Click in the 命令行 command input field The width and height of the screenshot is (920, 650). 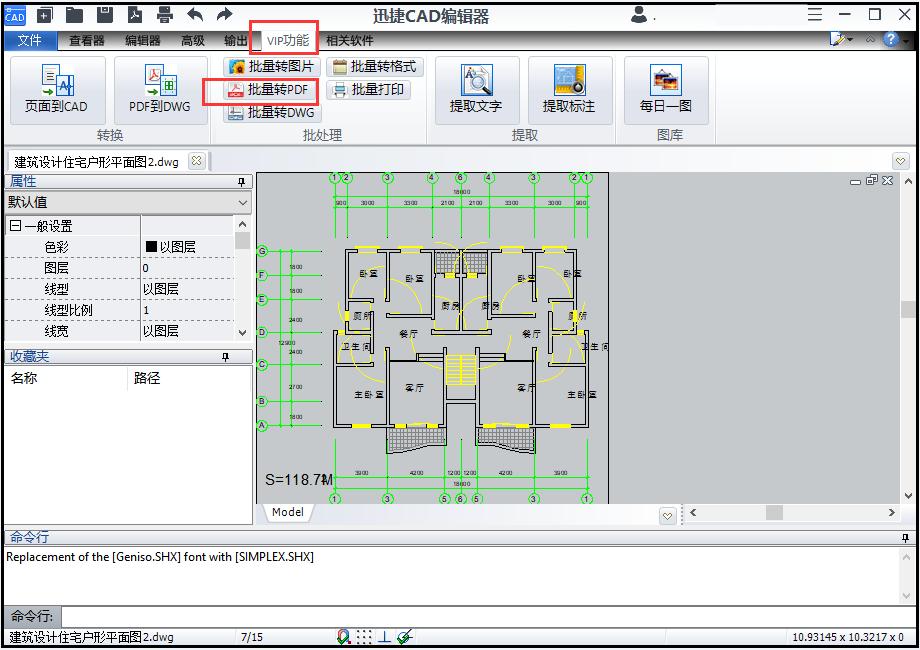[x=480, y=616]
